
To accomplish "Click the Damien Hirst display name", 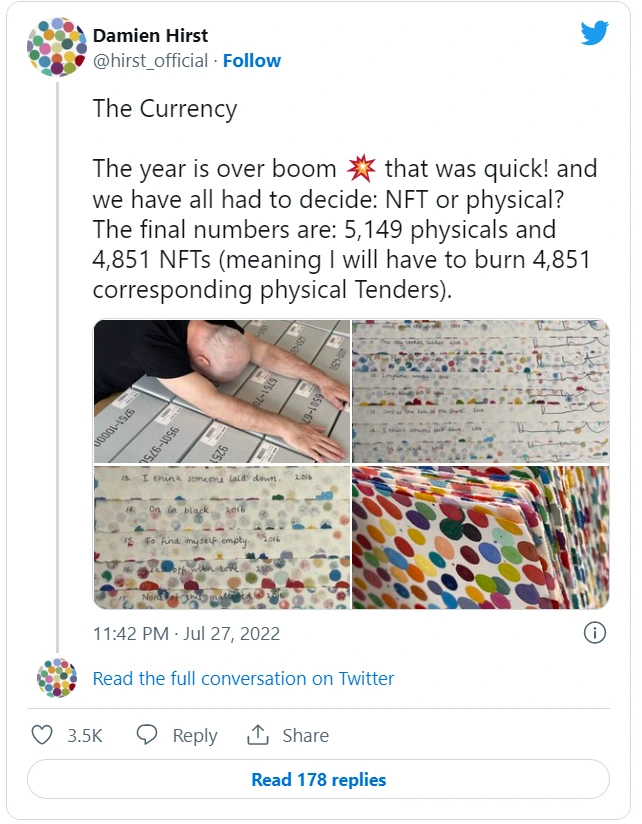I will 150,35.
